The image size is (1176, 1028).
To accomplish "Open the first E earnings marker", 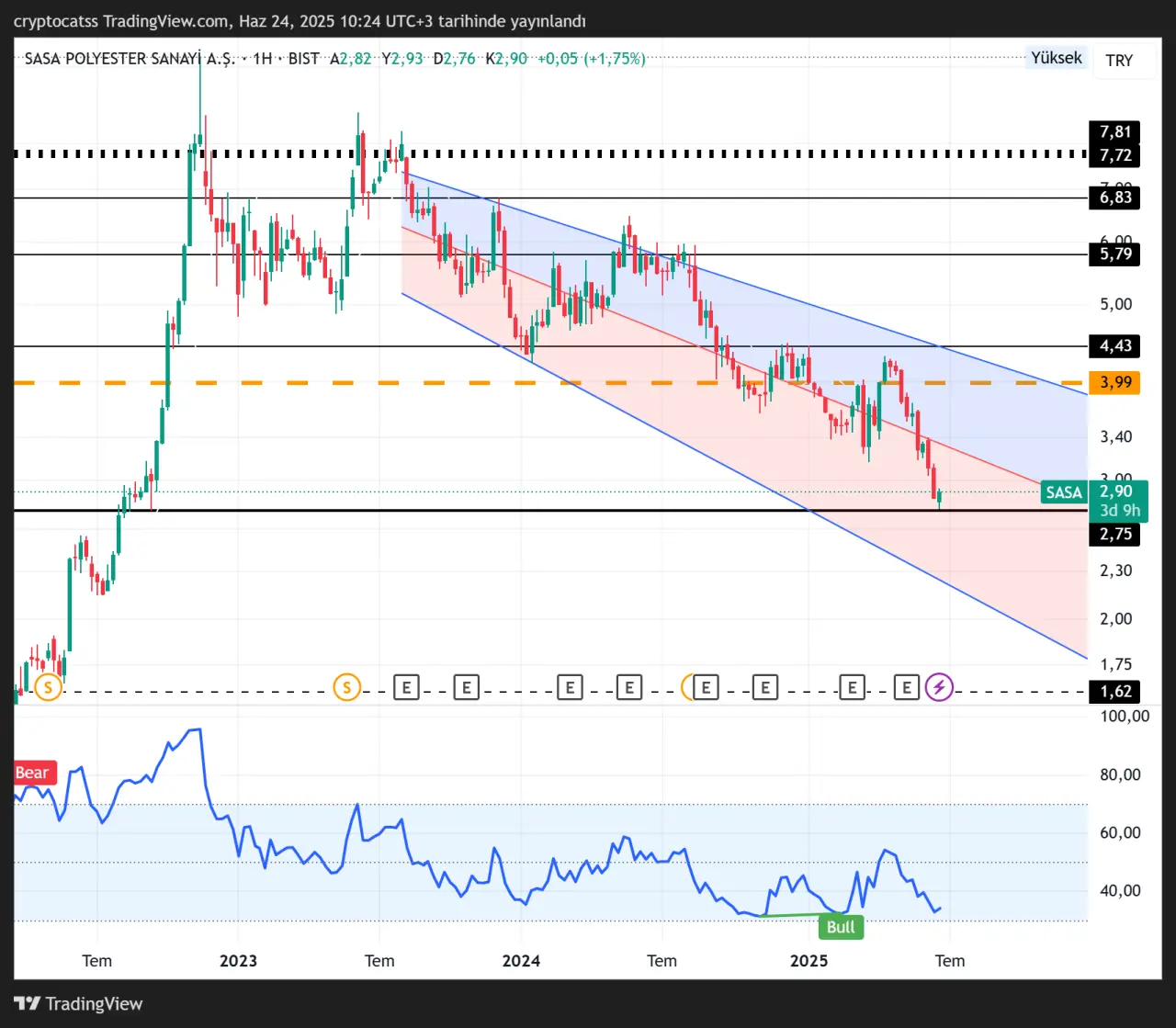I will [x=406, y=686].
